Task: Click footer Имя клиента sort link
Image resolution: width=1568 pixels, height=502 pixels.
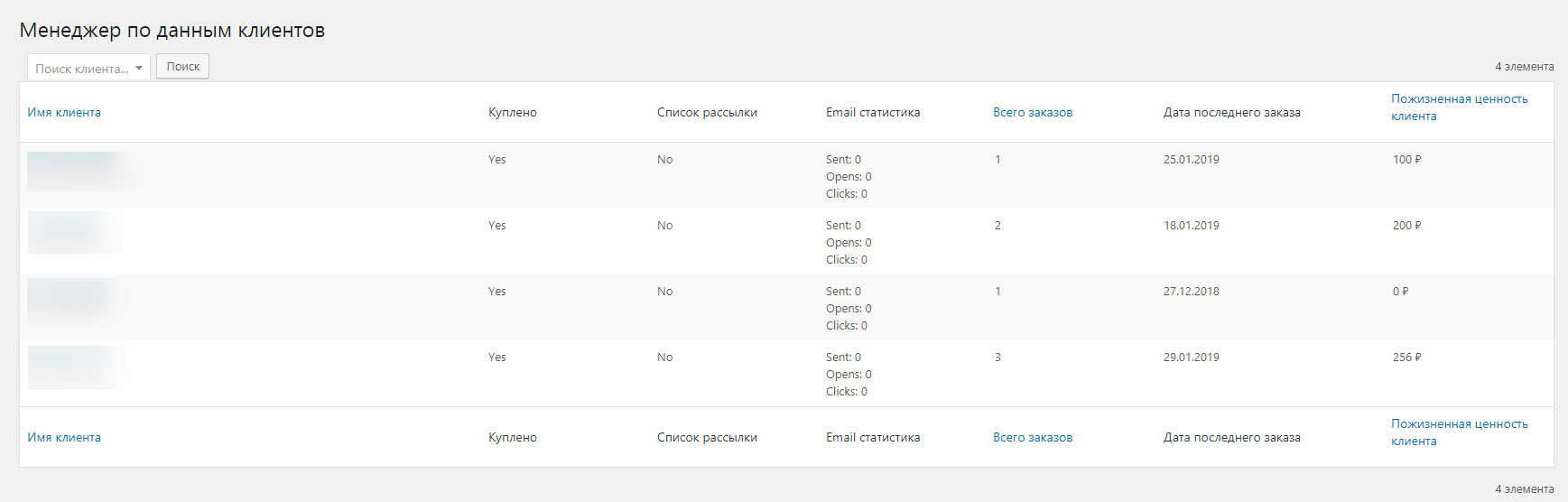Action: tap(64, 438)
